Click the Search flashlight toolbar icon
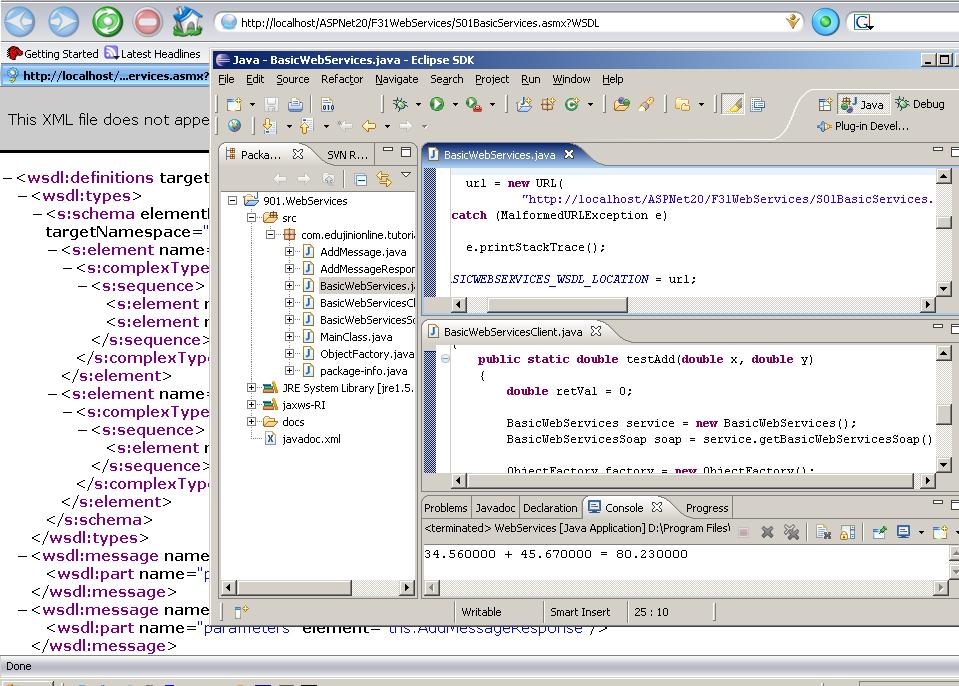This screenshot has width=959, height=686. point(646,105)
